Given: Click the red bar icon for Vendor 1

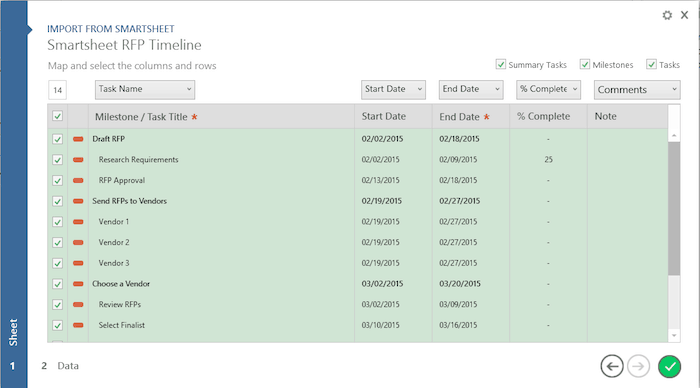Looking at the screenshot, I should pos(78,221).
